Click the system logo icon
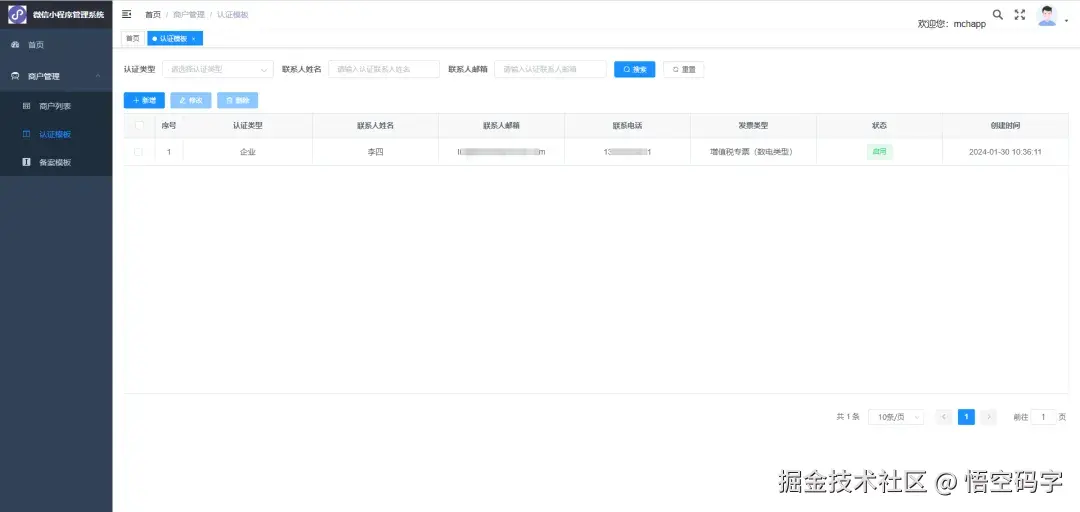 tap(17, 14)
